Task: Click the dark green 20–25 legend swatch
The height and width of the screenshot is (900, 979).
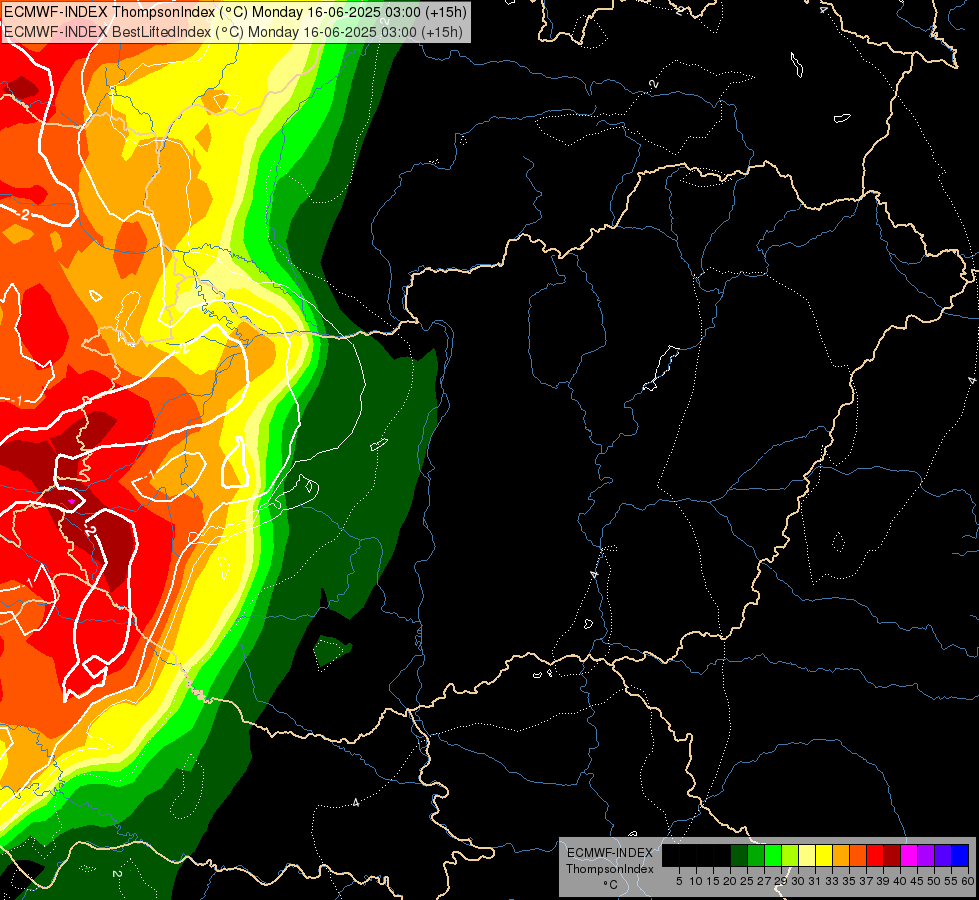Action: point(739,855)
